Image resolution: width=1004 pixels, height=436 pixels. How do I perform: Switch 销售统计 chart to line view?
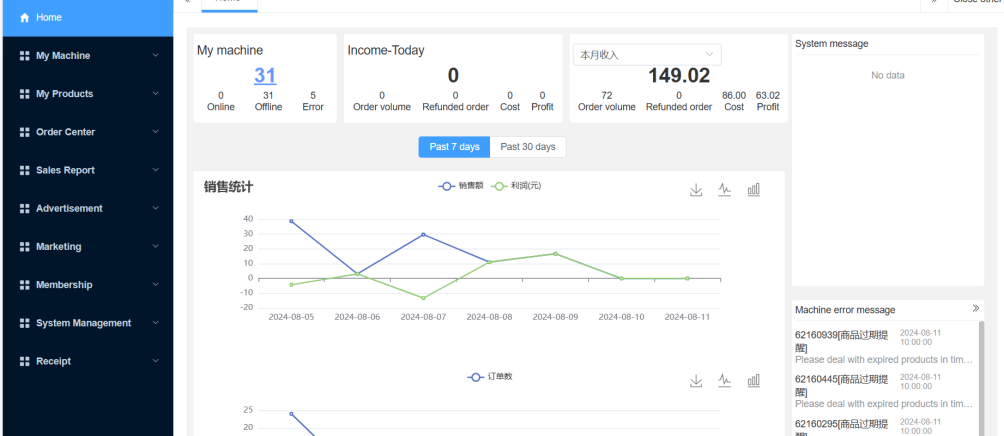point(724,190)
